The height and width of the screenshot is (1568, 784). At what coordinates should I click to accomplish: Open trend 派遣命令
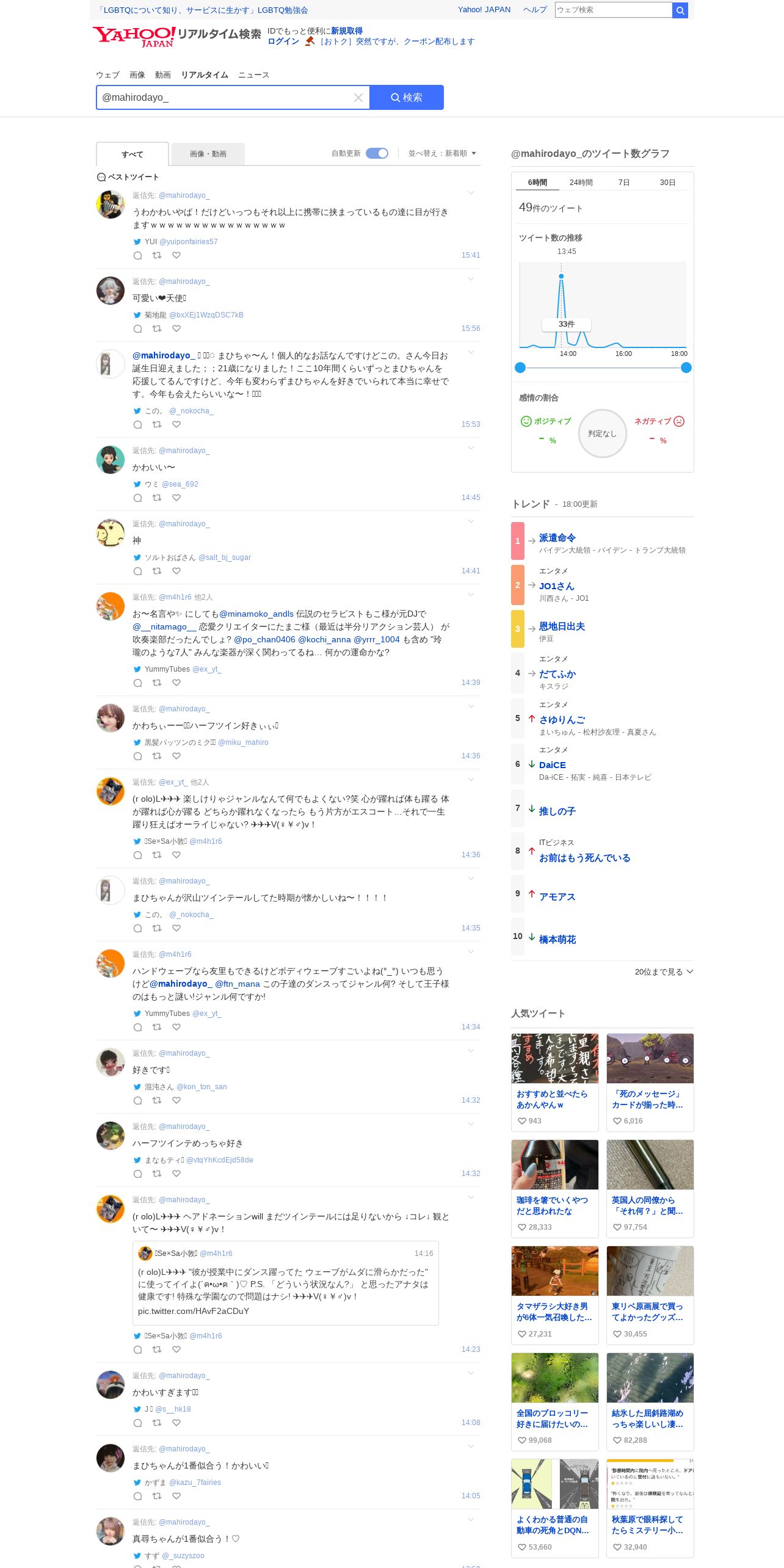pyautogui.click(x=557, y=538)
